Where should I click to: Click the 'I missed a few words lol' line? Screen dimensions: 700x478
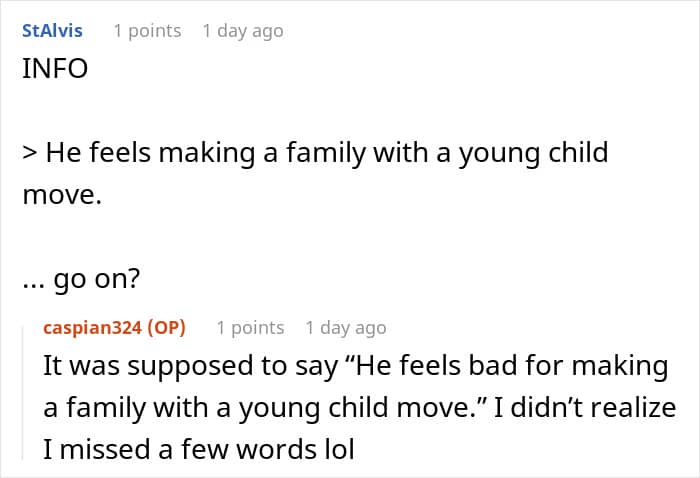tap(199, 449)
